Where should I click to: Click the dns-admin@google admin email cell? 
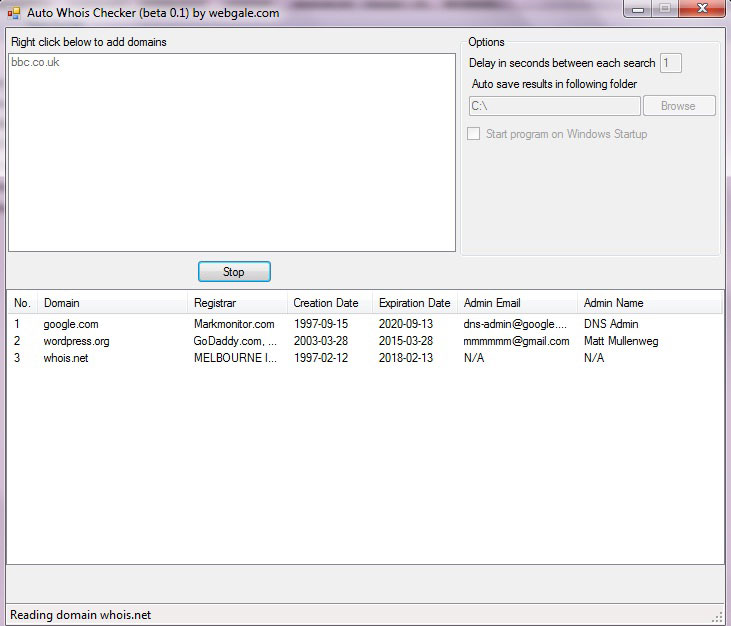[x=515, y=324]
